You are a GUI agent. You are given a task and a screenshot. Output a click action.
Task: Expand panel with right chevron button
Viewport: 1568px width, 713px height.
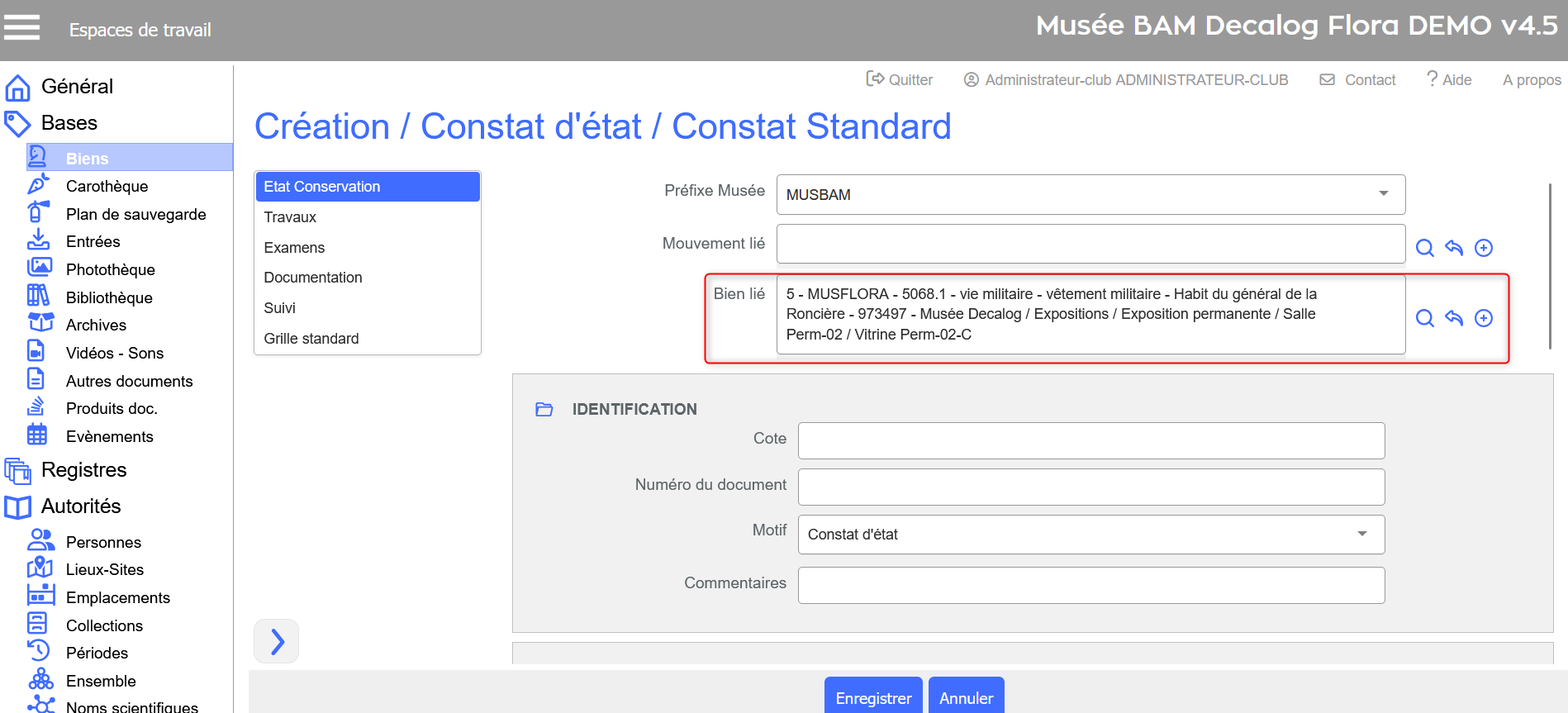coord(277,641)
